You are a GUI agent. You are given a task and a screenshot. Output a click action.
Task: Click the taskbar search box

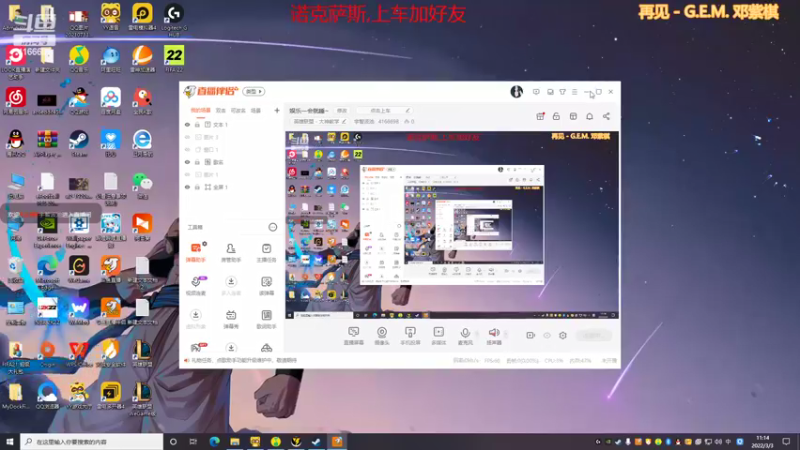point(92,441)
